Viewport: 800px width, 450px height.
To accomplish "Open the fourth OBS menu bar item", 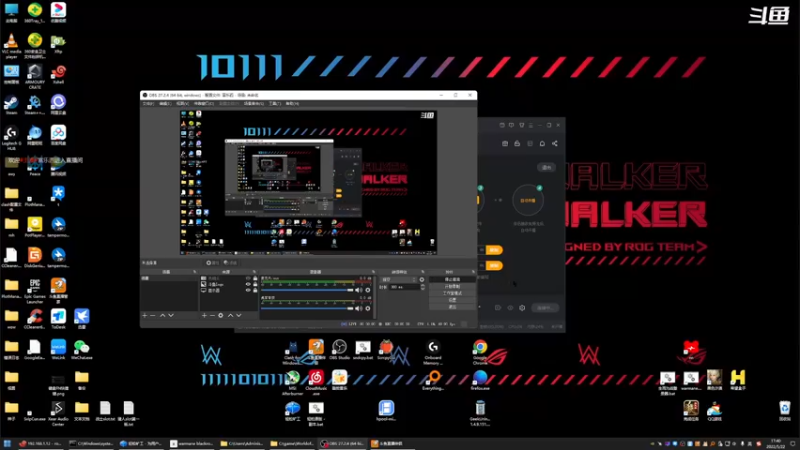I will click(x=203, y=104).
